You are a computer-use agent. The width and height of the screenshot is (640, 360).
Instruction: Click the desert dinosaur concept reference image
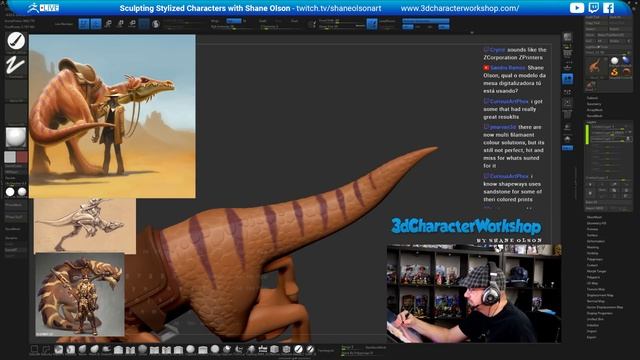click(x=112, y=116)
